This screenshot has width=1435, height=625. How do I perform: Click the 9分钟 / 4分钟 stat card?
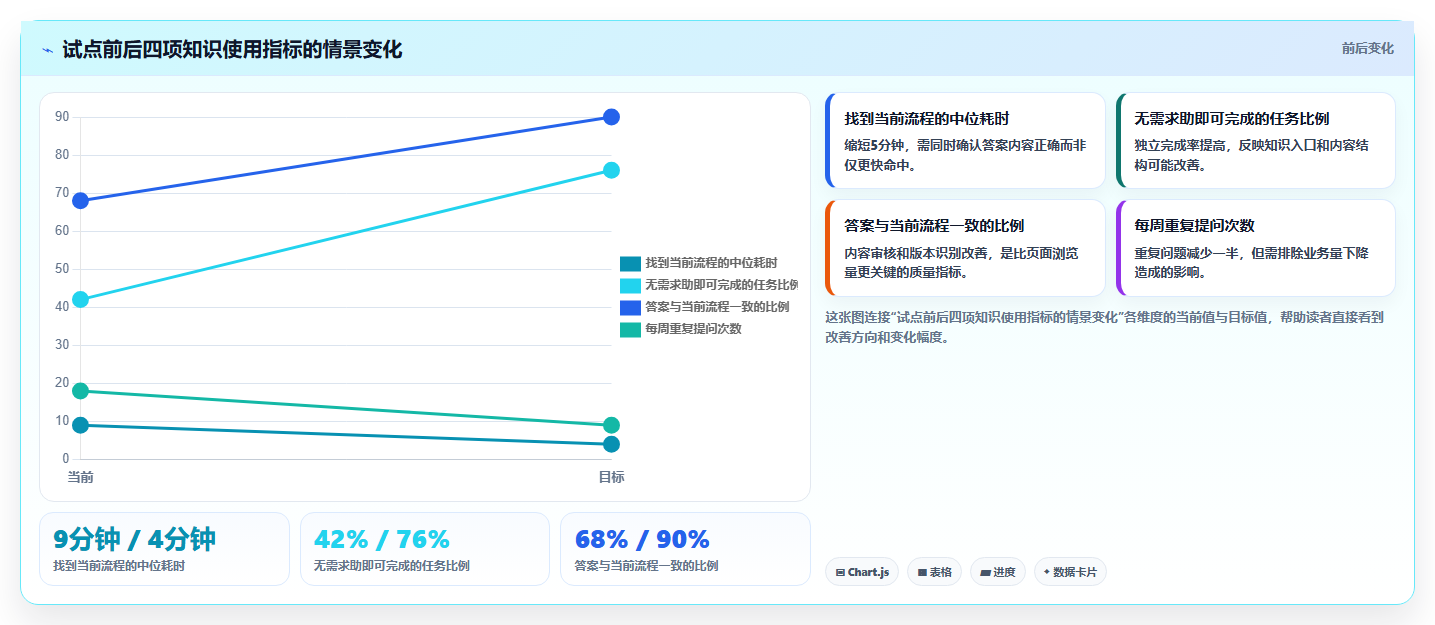click(164, 549)
